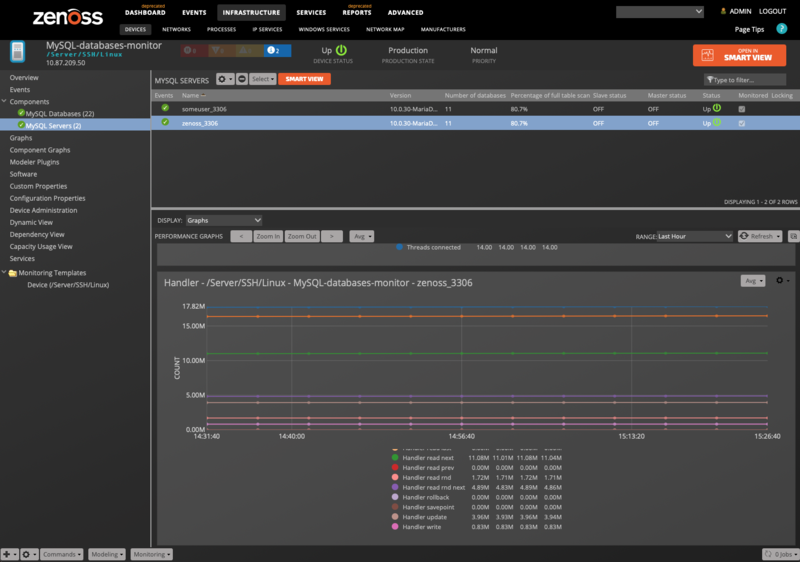Click the Admin user icon
The width and height of the screenshot is (800, 562).
723,11
